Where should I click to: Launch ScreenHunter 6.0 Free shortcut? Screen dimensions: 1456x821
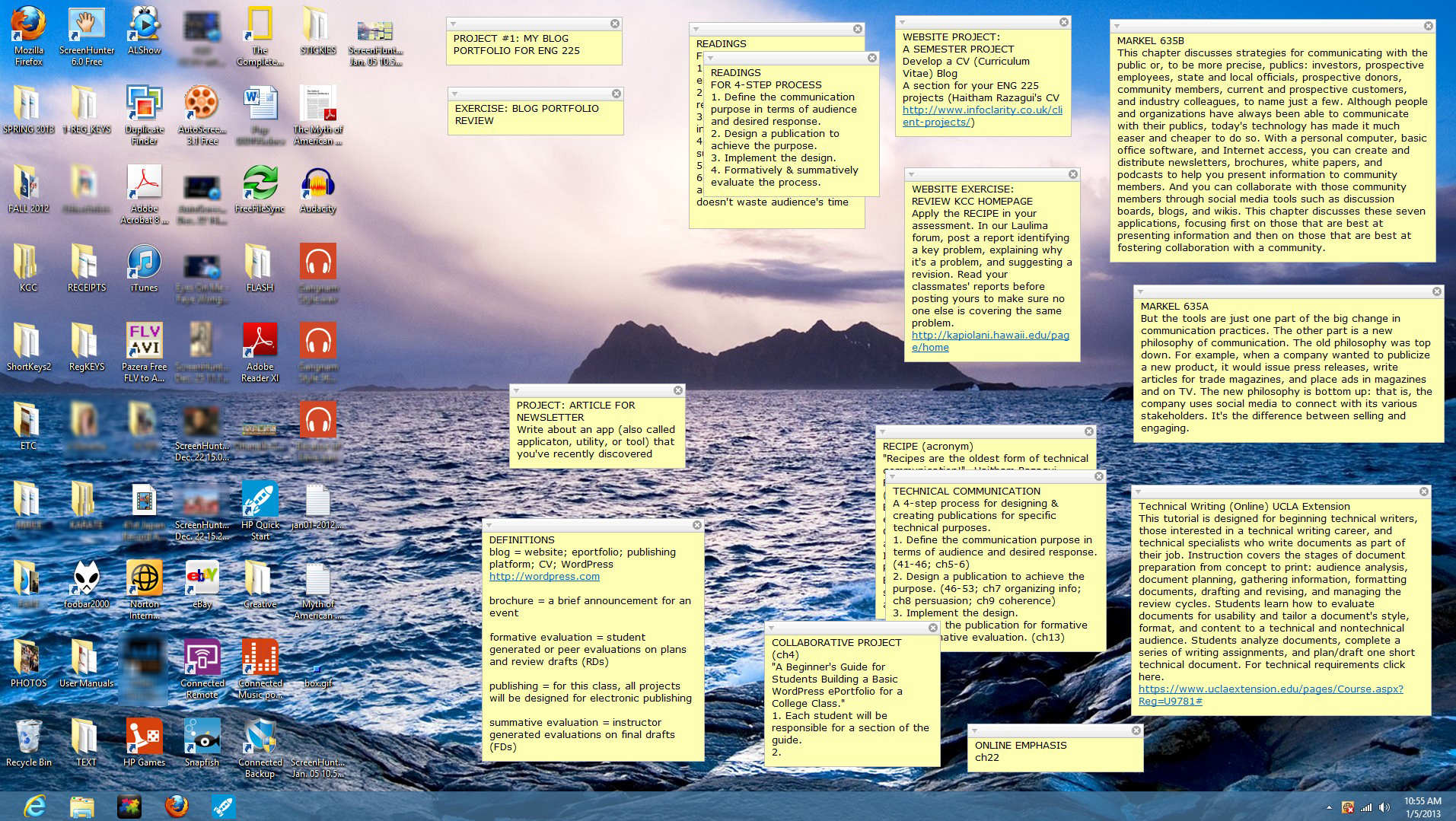coord(87,27)
